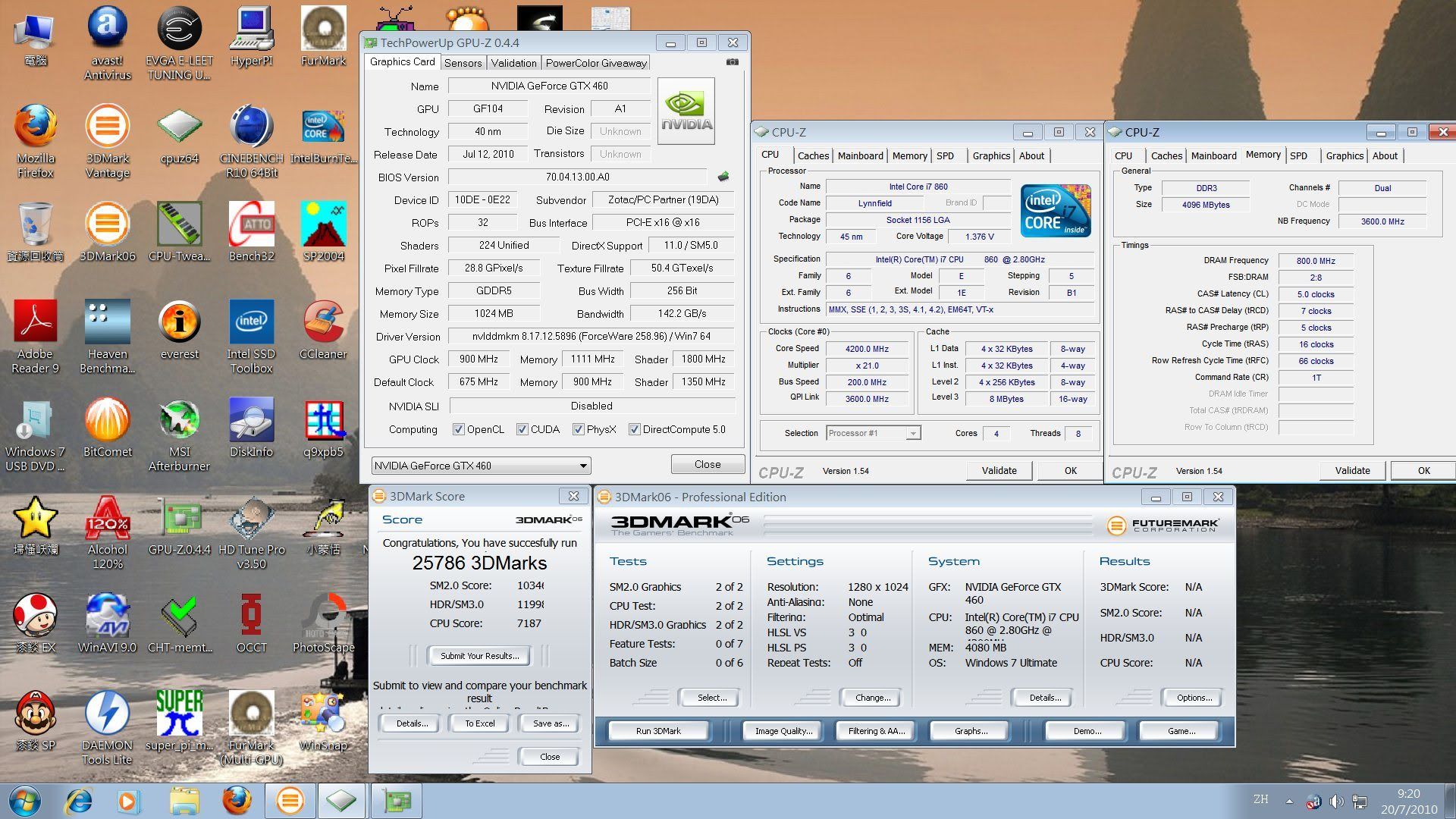Expand the GPU selection dropdown in GPU-Z
Viewport: 1456px width, 819px height.
pyautogui.click(x=582, y=466)
